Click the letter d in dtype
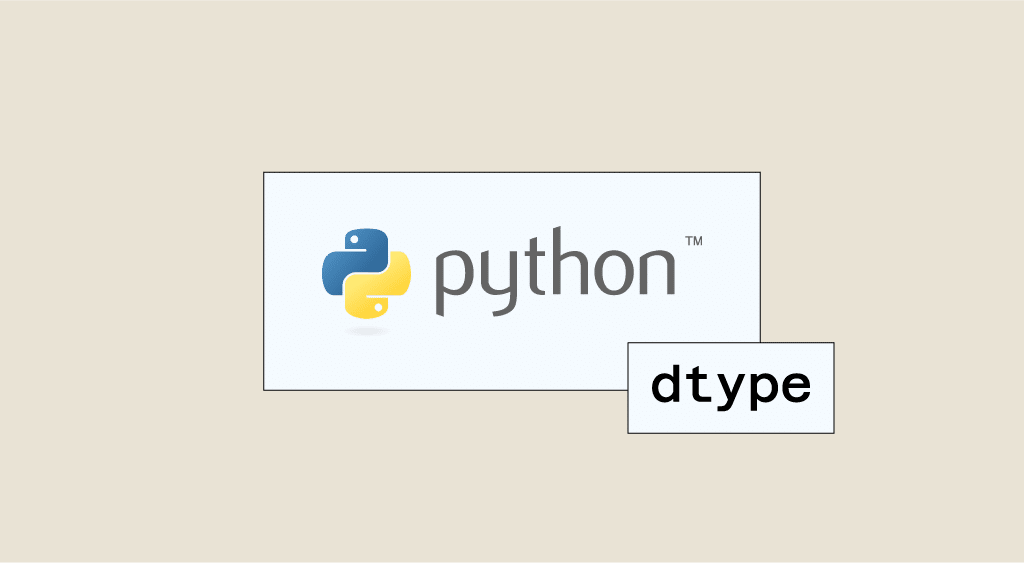This screenshot has width=1024, height=563. coord(666,383)
